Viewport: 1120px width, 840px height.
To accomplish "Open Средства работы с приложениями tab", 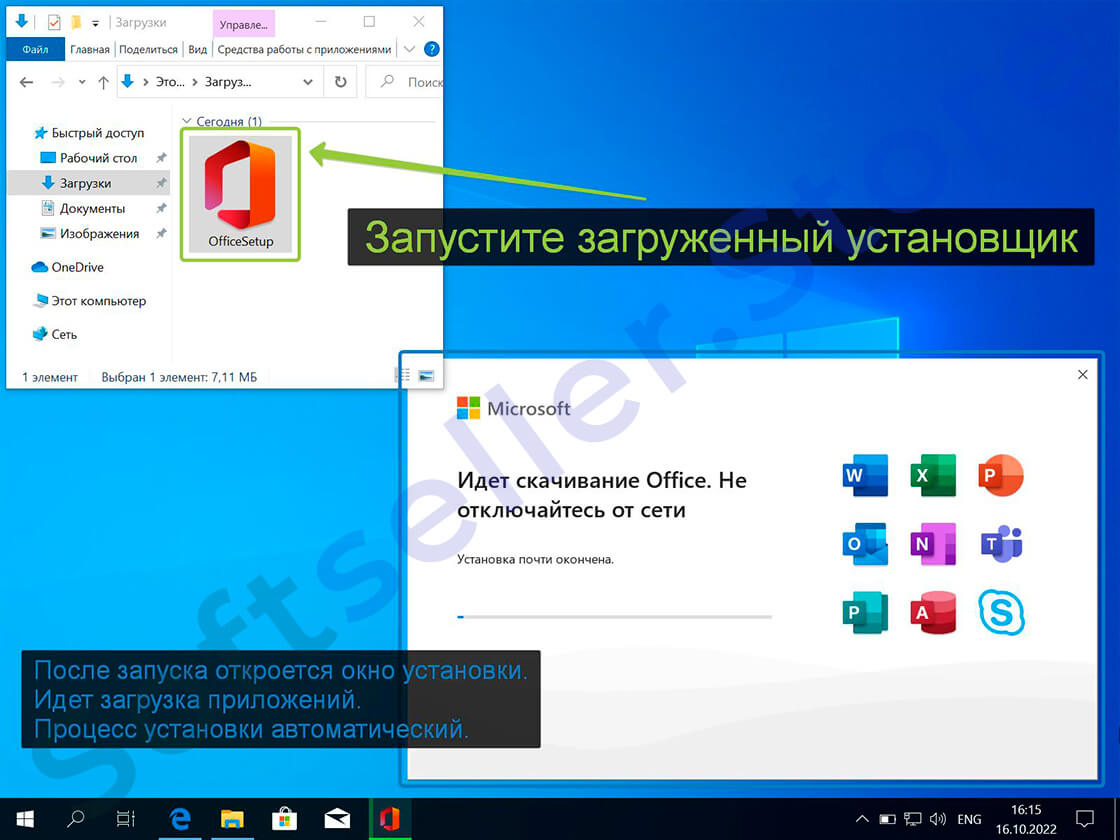I will [304, 49].
